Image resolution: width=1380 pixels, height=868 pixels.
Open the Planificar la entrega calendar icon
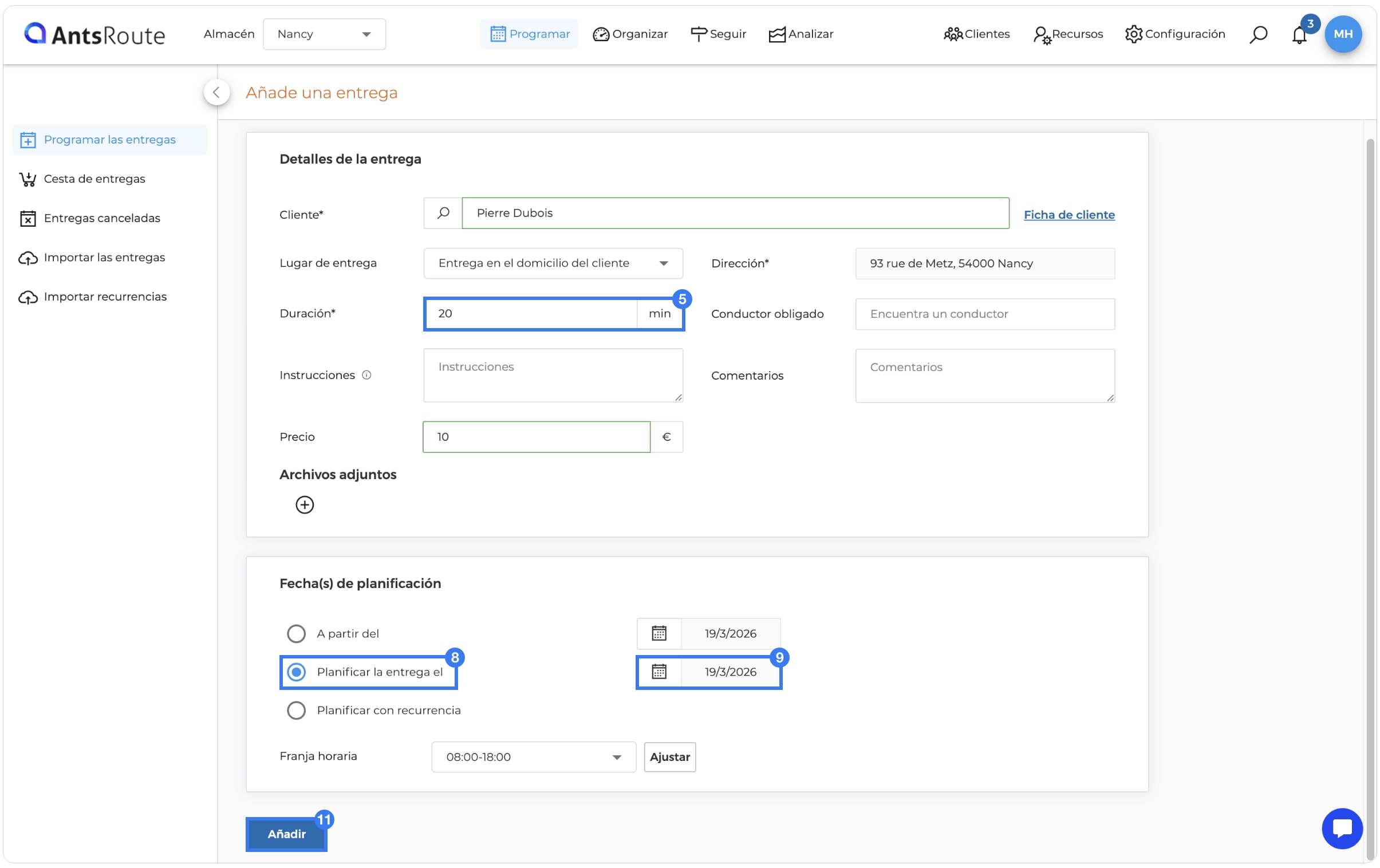tap(659, 672)
